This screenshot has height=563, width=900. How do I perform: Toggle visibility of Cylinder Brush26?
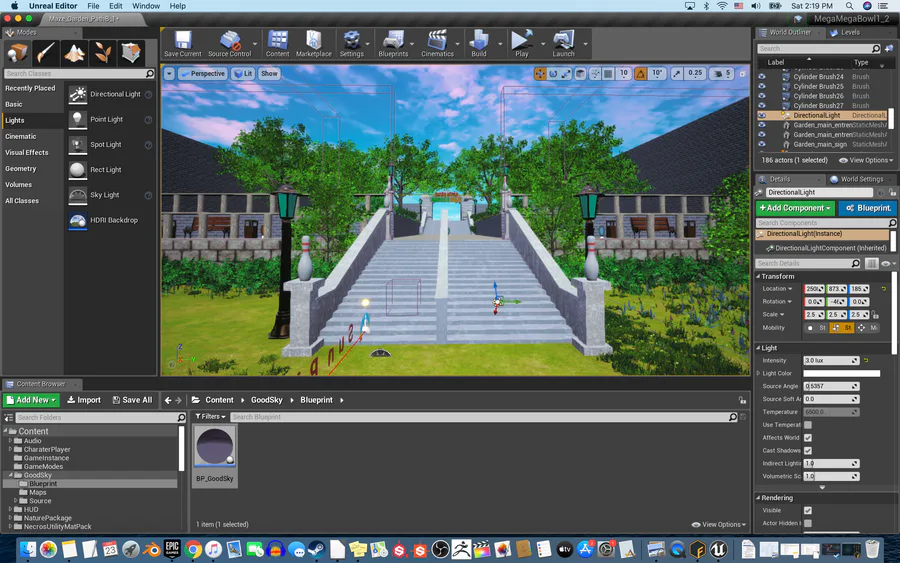762,96
